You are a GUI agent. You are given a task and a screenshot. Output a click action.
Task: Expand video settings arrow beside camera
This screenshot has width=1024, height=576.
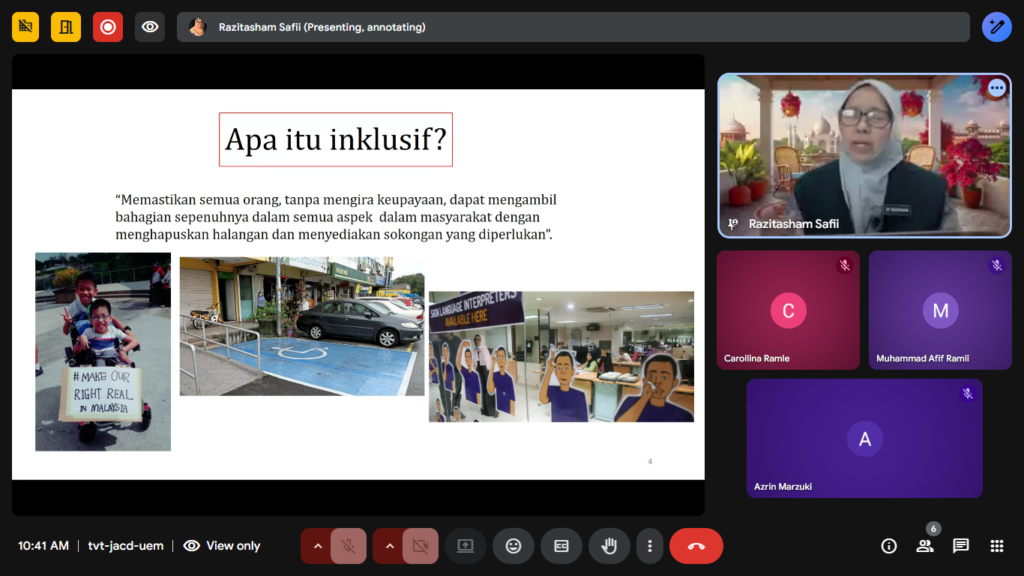[x=389, y=546]
